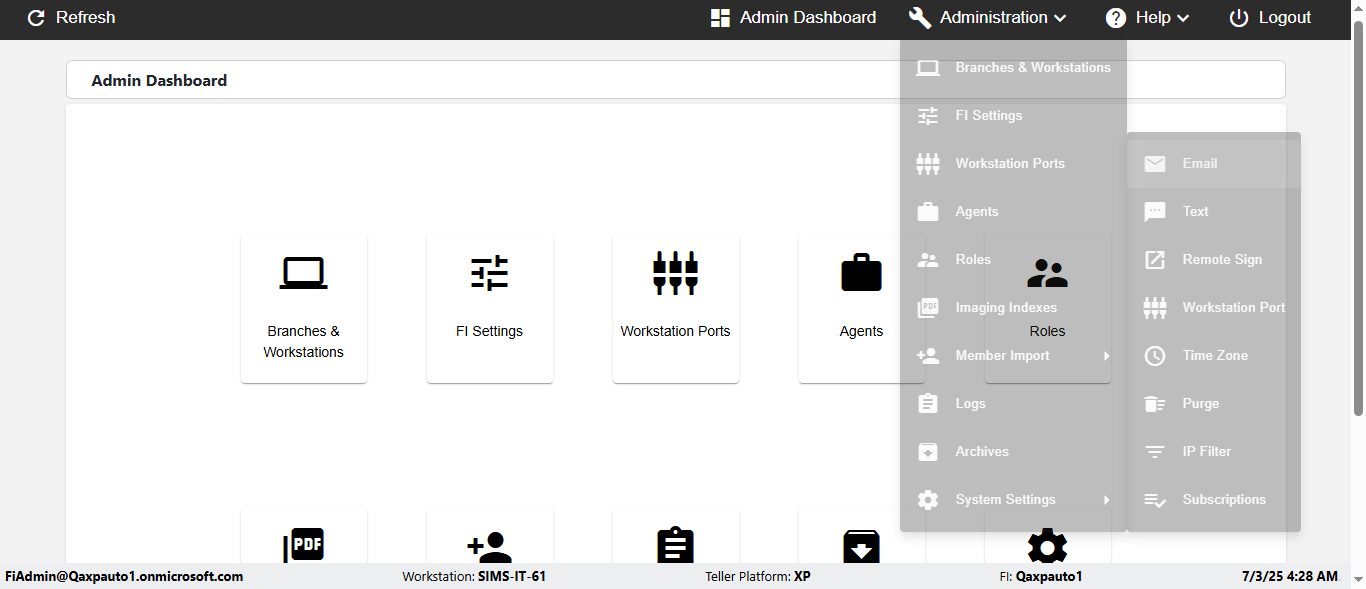Viewport: 1366px width, 589px height.
Task: Expand System Settings submenu arrow
Action: [1107, 500]
